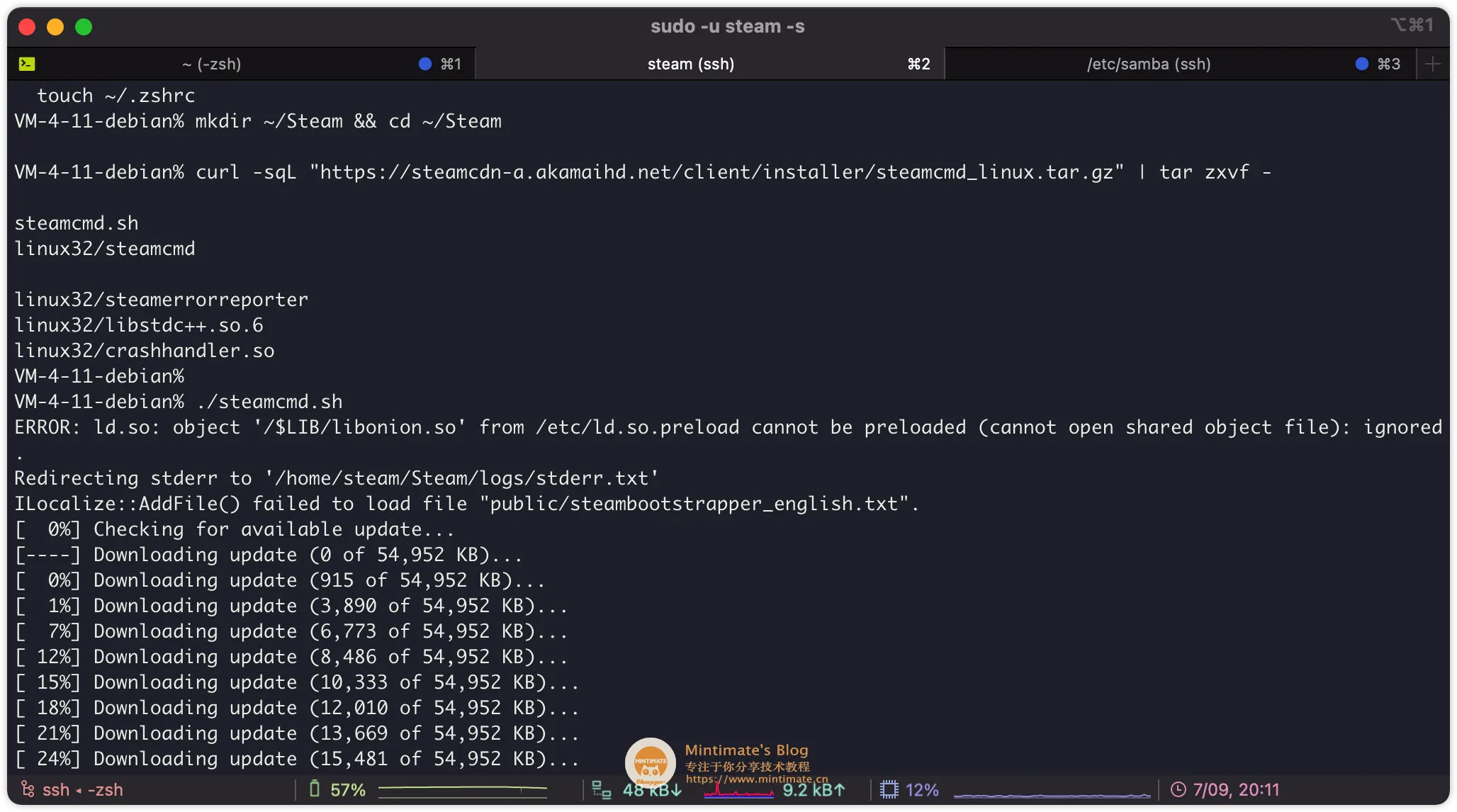Minimize the window with yellow button
This screenshot has height=812, width=1457.
pos(55,27)
